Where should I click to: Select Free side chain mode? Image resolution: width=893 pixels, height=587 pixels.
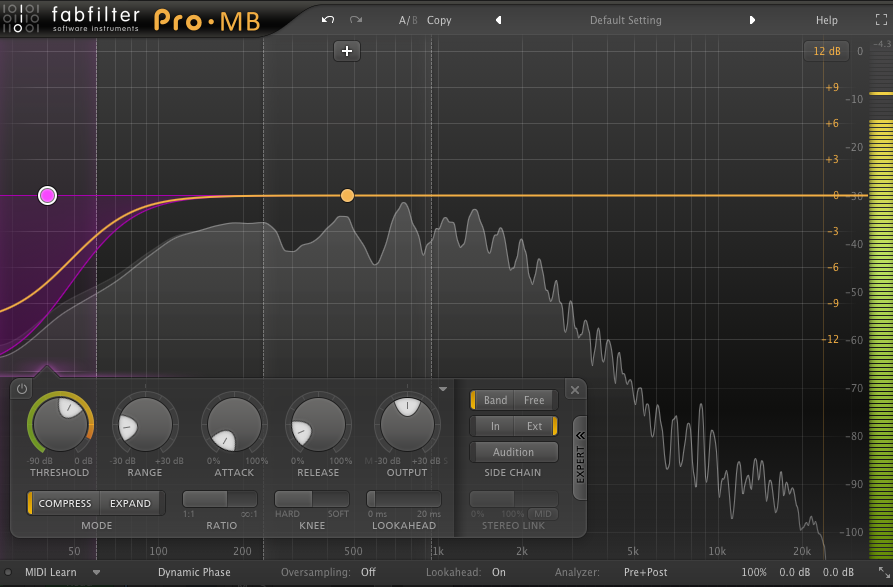[x=535, y=400]
